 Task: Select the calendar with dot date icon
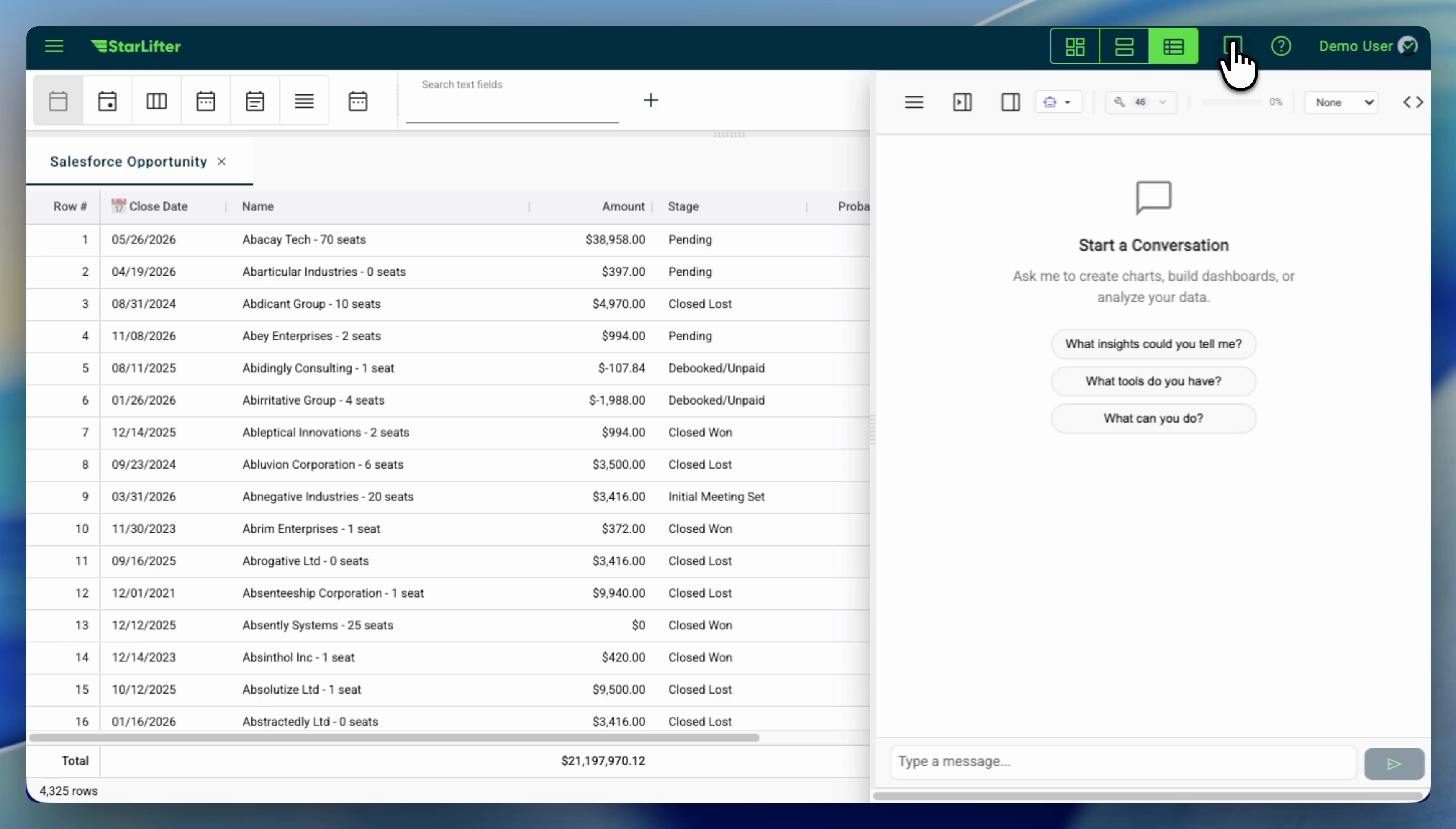tap(107, 101)
